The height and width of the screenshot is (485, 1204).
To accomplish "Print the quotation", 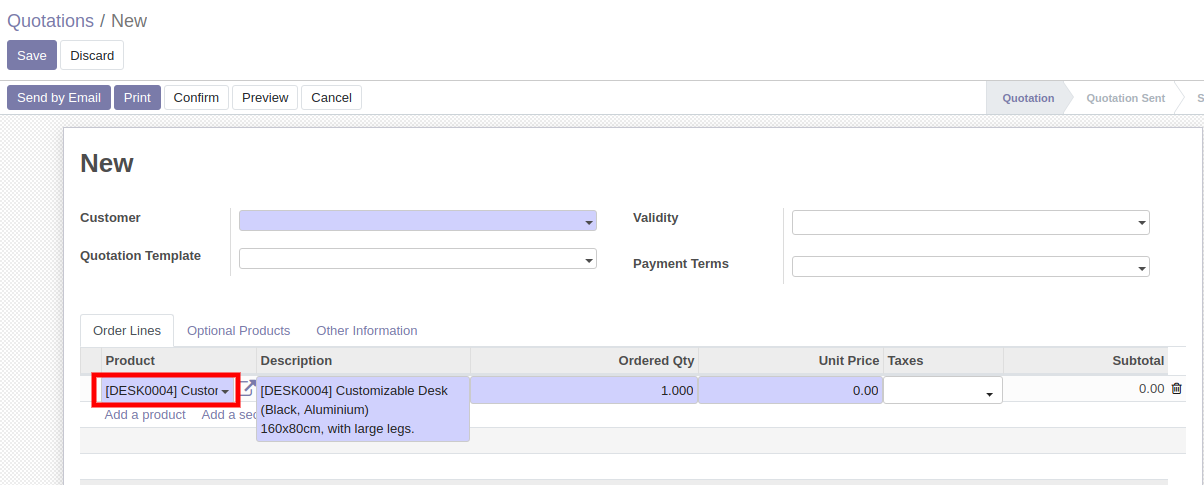I will point(137,97).
